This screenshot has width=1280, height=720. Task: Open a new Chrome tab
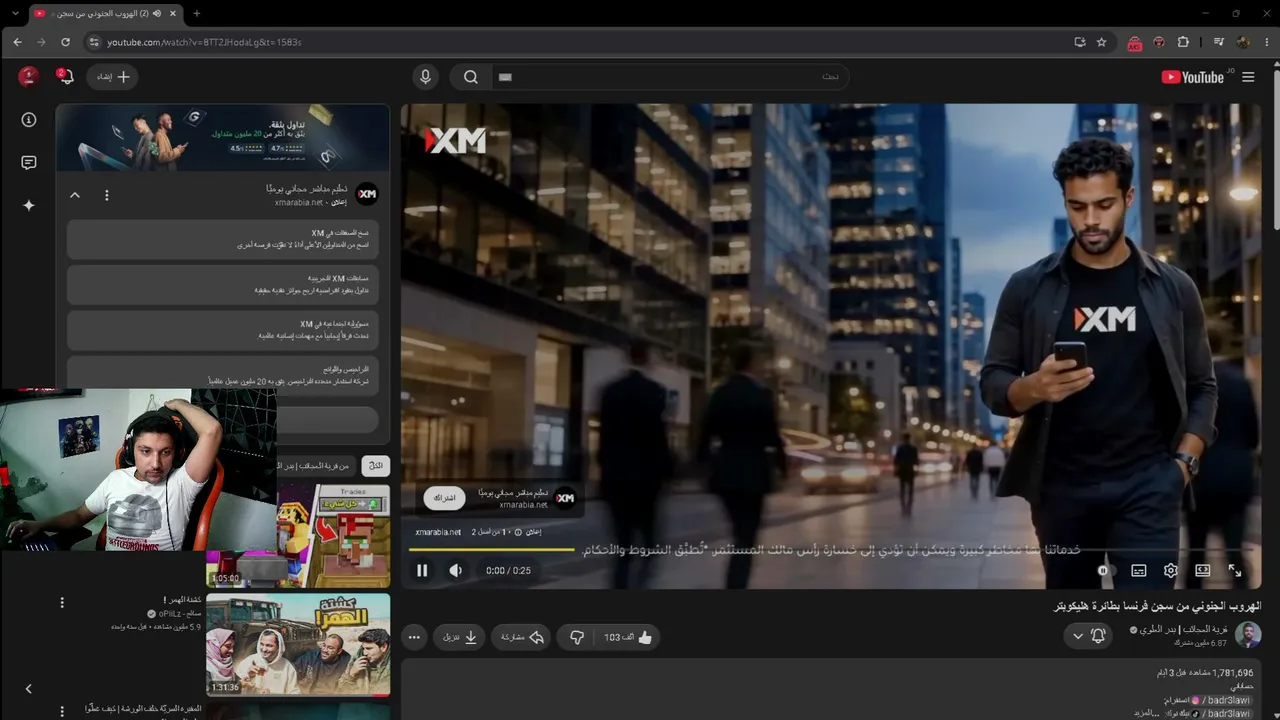coord(197,13)
